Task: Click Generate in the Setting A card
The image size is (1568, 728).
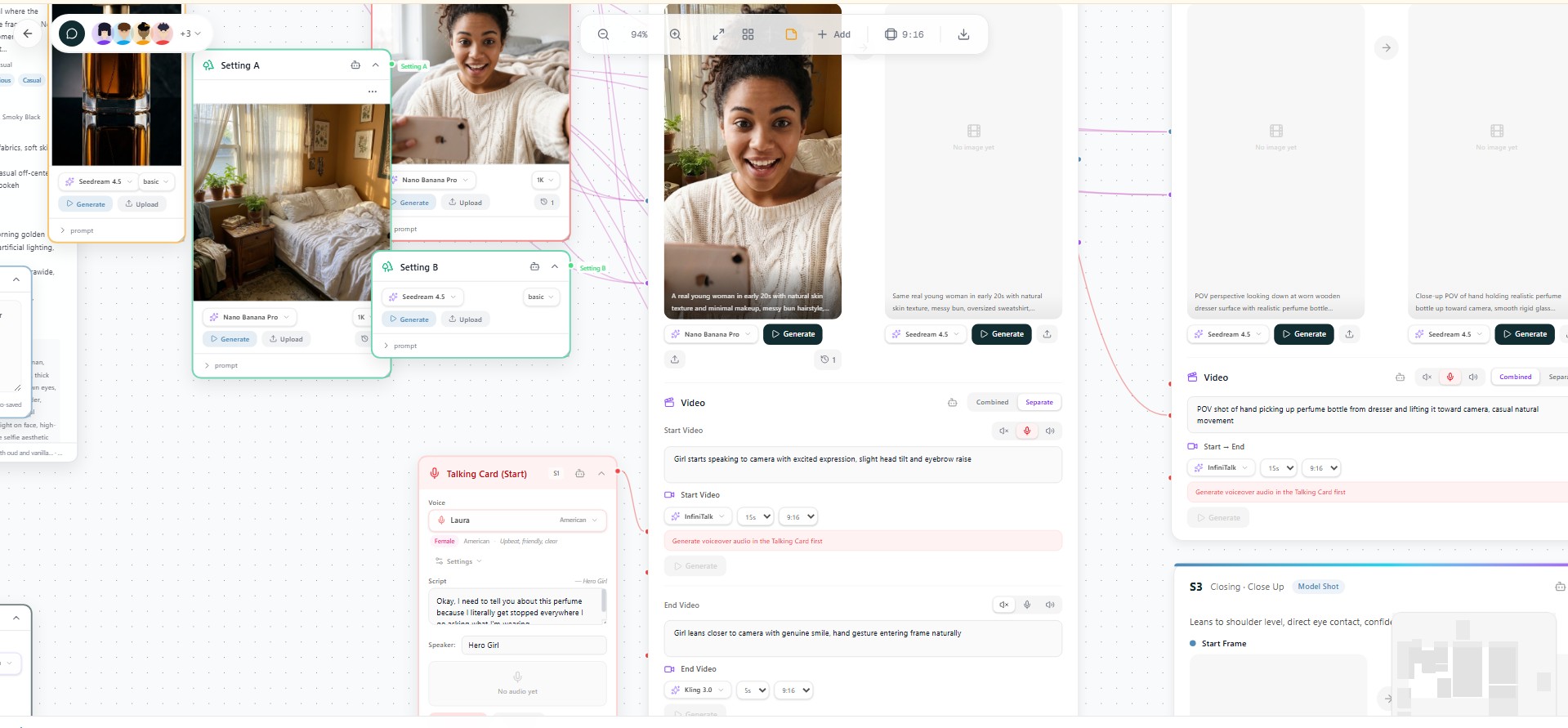Action: tap(230, 339)
